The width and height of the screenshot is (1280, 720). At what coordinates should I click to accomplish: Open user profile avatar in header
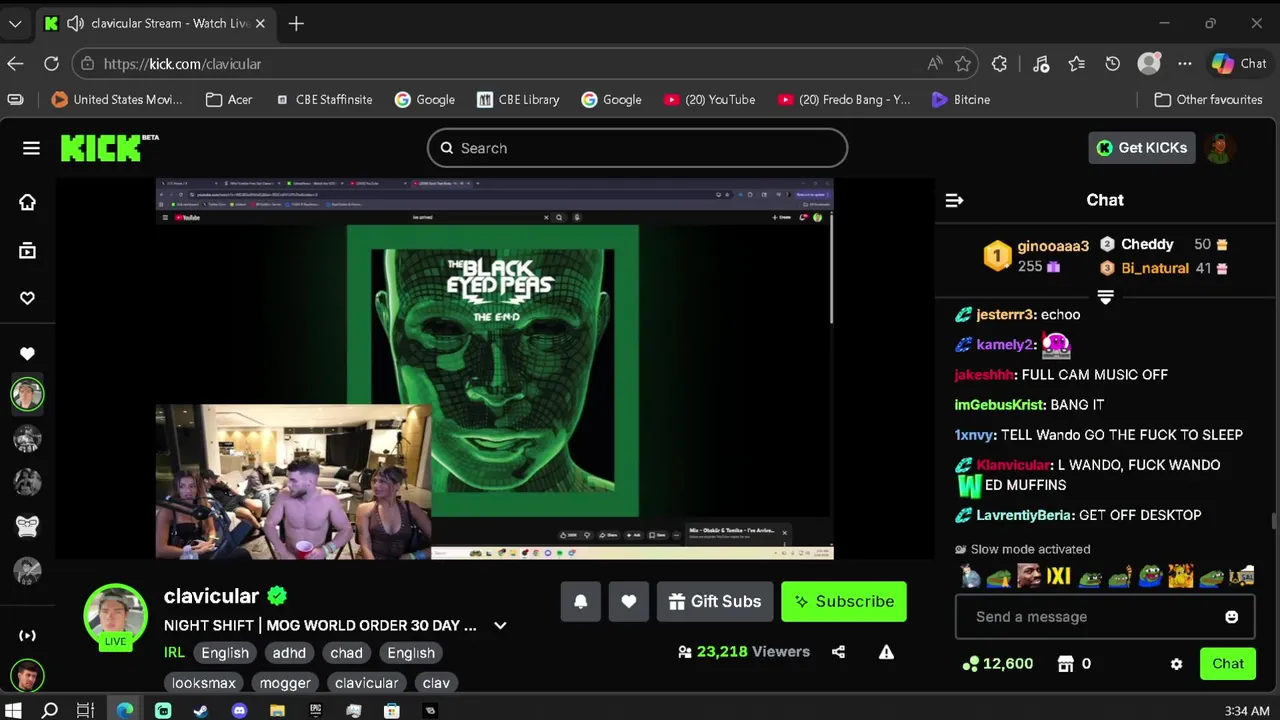click(x=1219, y=148)
